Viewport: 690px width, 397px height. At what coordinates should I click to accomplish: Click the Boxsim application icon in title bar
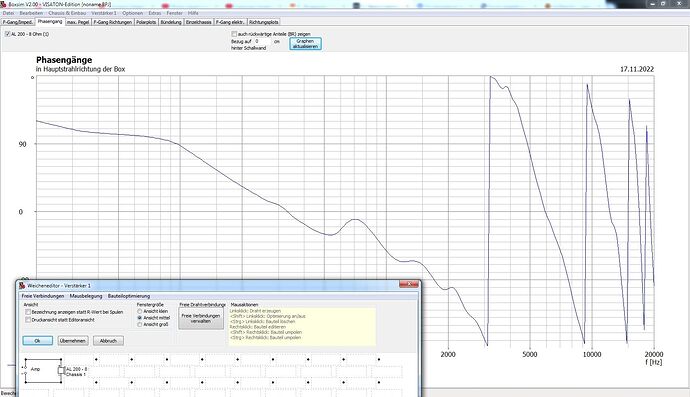(4, 4)
